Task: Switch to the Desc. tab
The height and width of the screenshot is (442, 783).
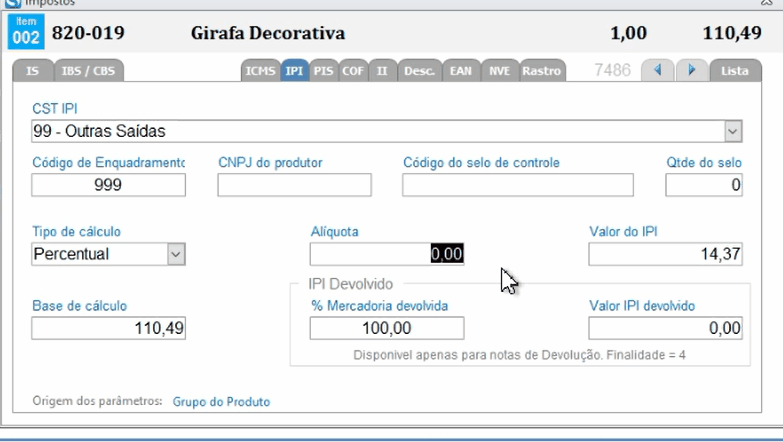Action: coord(418,71)
